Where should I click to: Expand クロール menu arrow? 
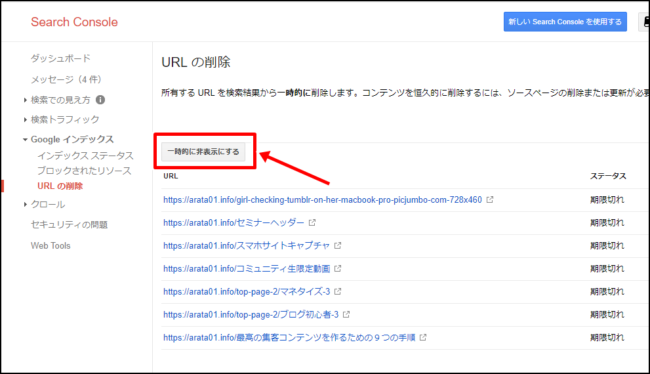pos(25,204)
